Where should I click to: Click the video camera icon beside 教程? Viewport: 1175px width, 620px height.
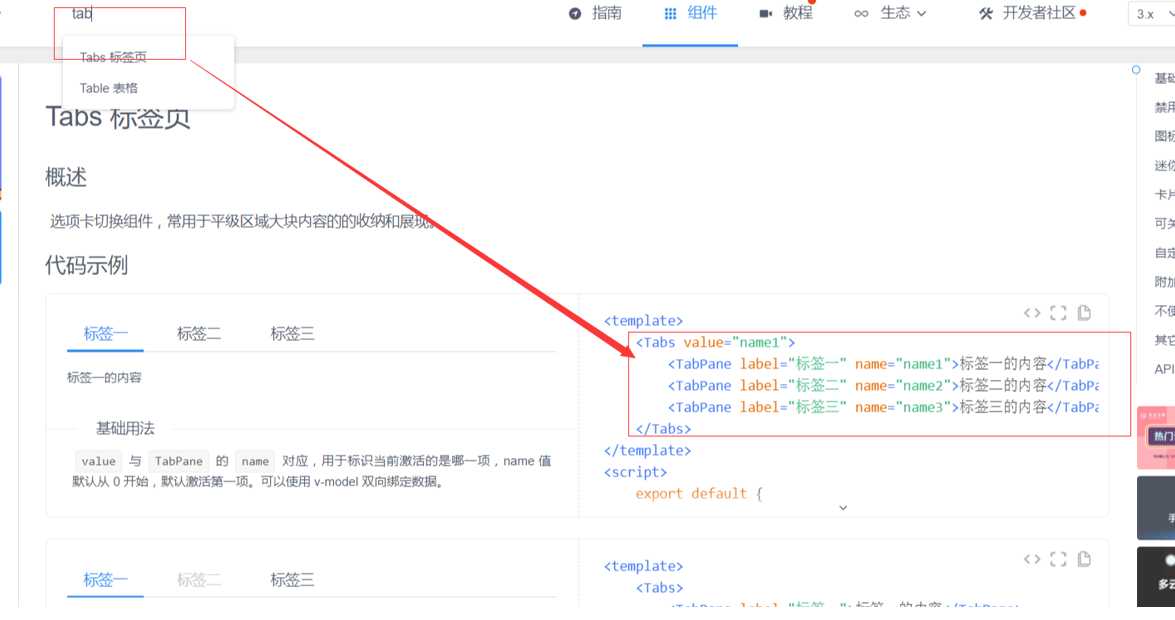pyautogui.click(x=765, y=13)
